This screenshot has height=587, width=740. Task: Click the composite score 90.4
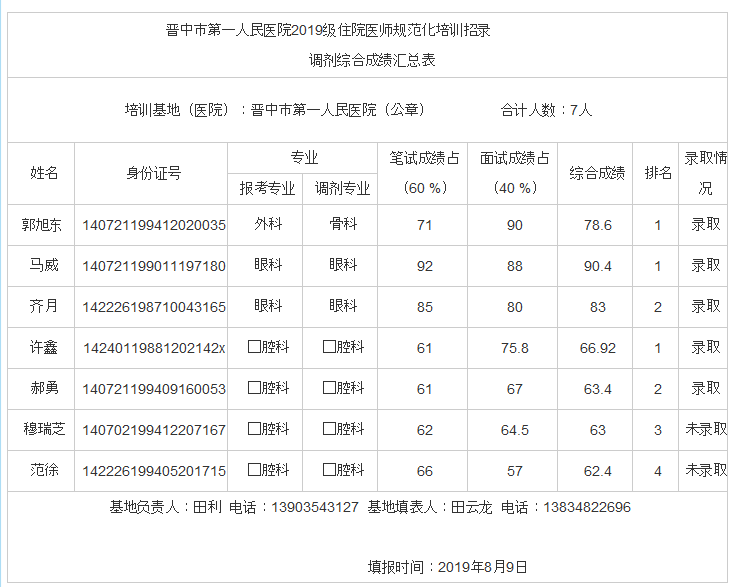(x=598, y=266)
